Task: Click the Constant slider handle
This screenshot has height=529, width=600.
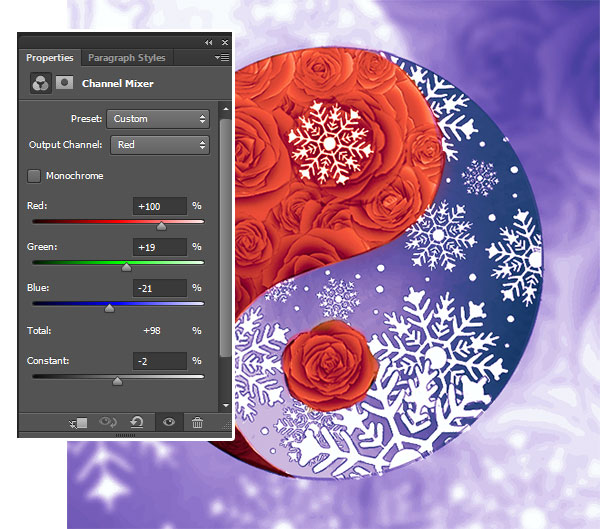Action: [x=117, y=381]
